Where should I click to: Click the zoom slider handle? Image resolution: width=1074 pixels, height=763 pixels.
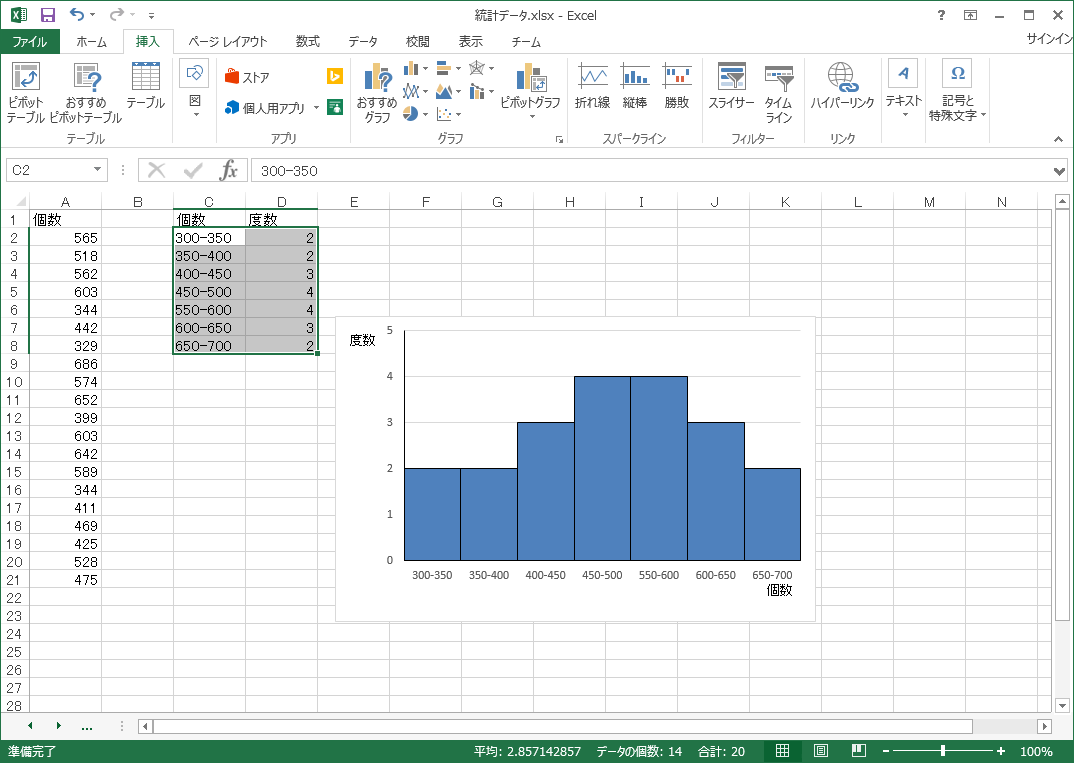[x=943, y=751]
